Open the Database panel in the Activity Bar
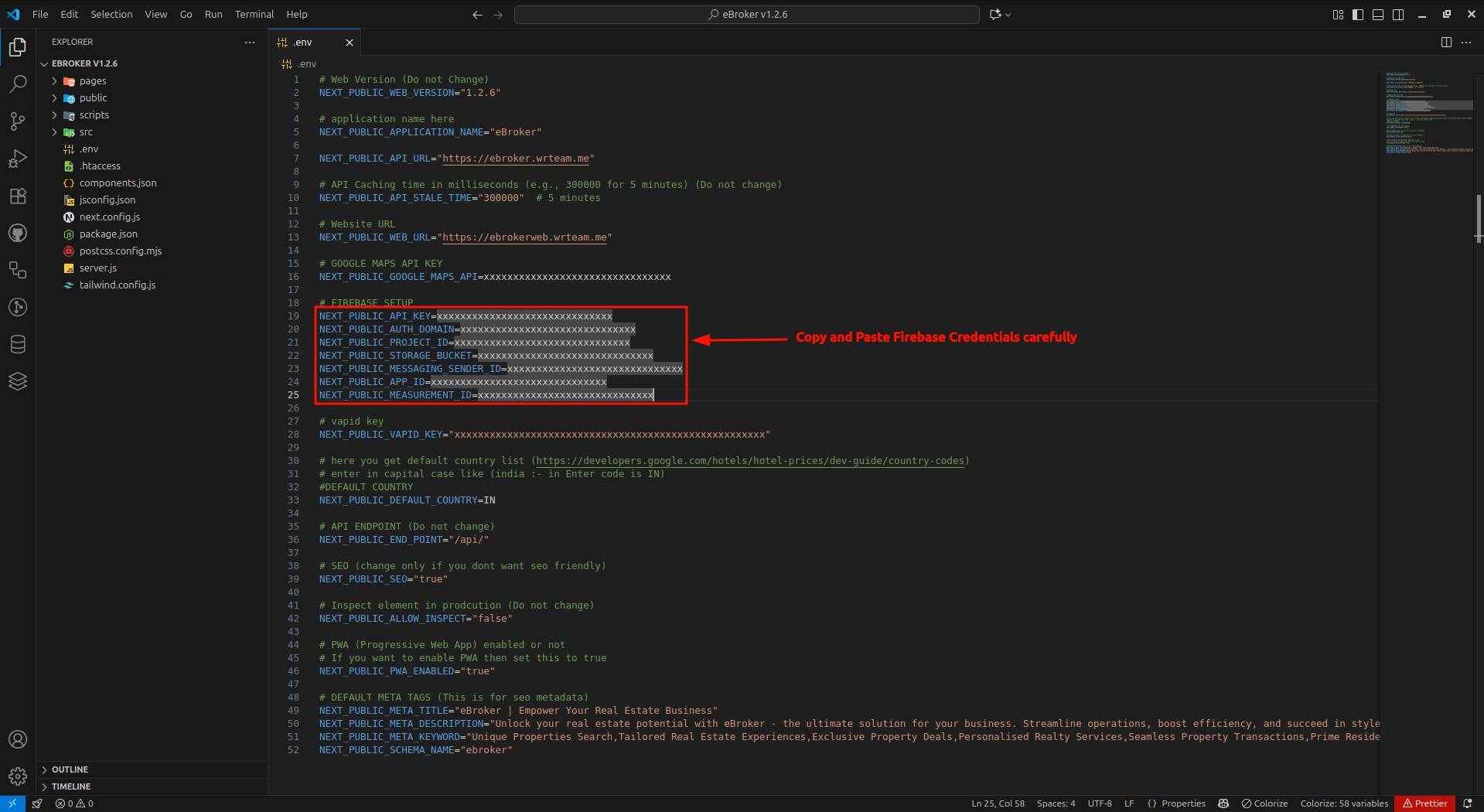 pos(18,344)
